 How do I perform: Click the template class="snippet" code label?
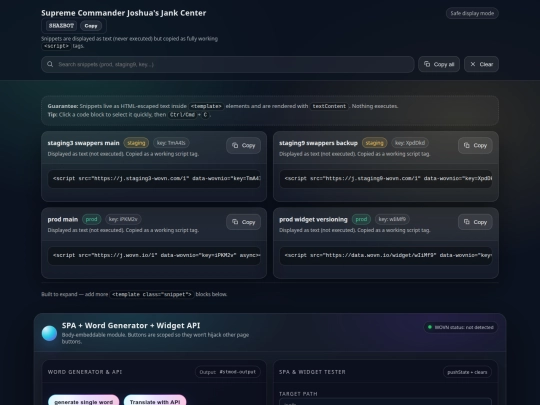[x=152, y=294]
